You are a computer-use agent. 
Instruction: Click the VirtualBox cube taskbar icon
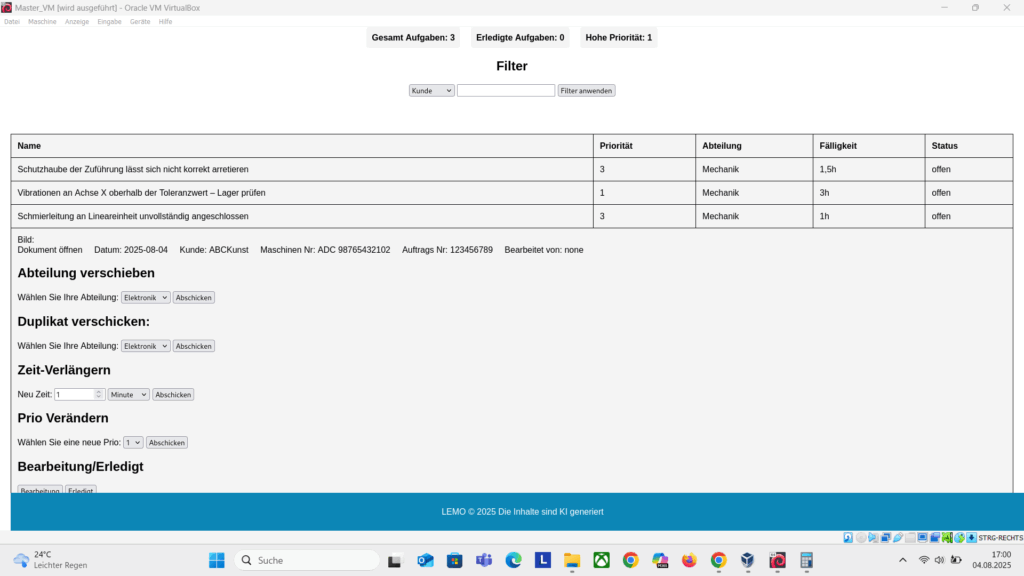[x=747, y=560]
